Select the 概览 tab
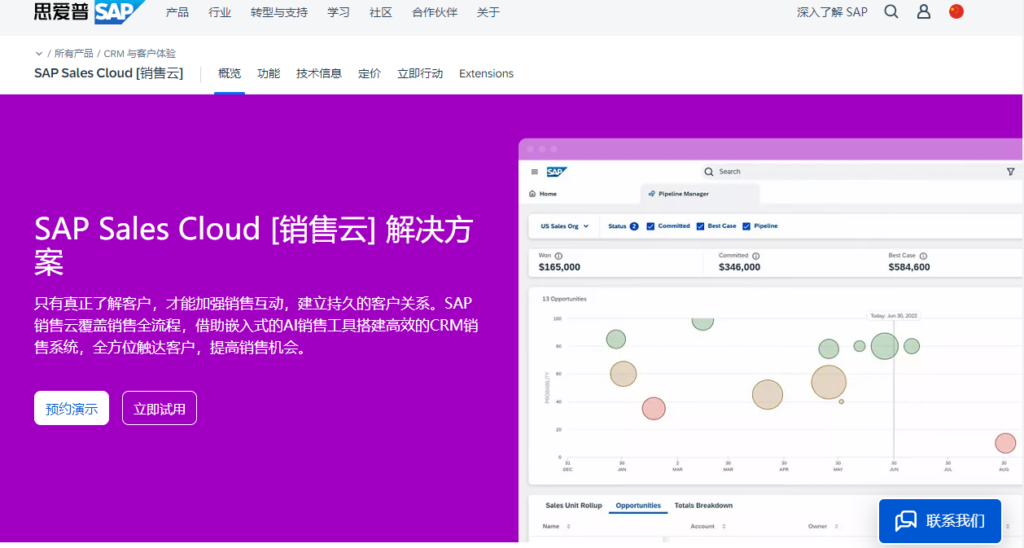The image size is (1024, 548). coord(229,73)
